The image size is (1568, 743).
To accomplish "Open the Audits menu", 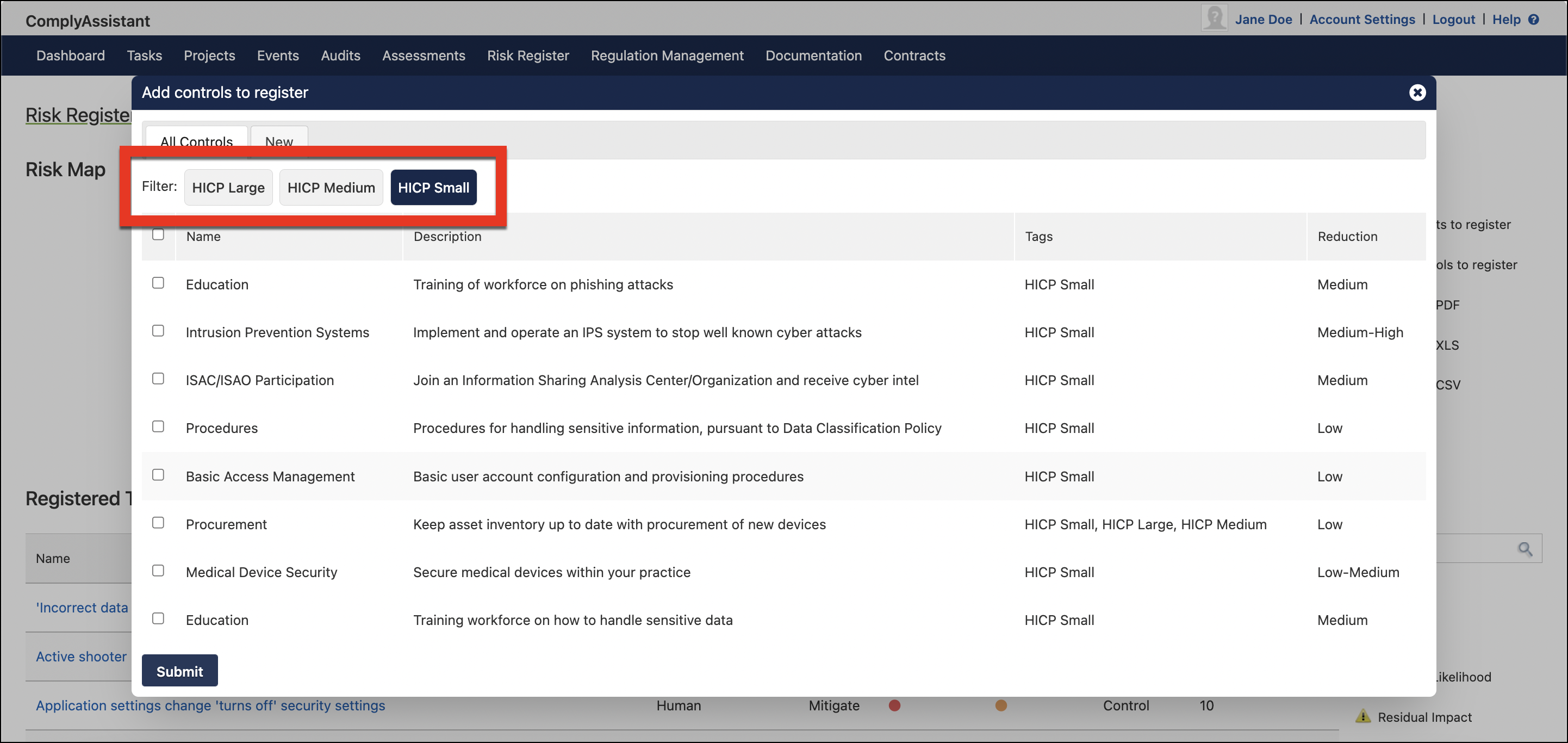I will coord(341,55).
